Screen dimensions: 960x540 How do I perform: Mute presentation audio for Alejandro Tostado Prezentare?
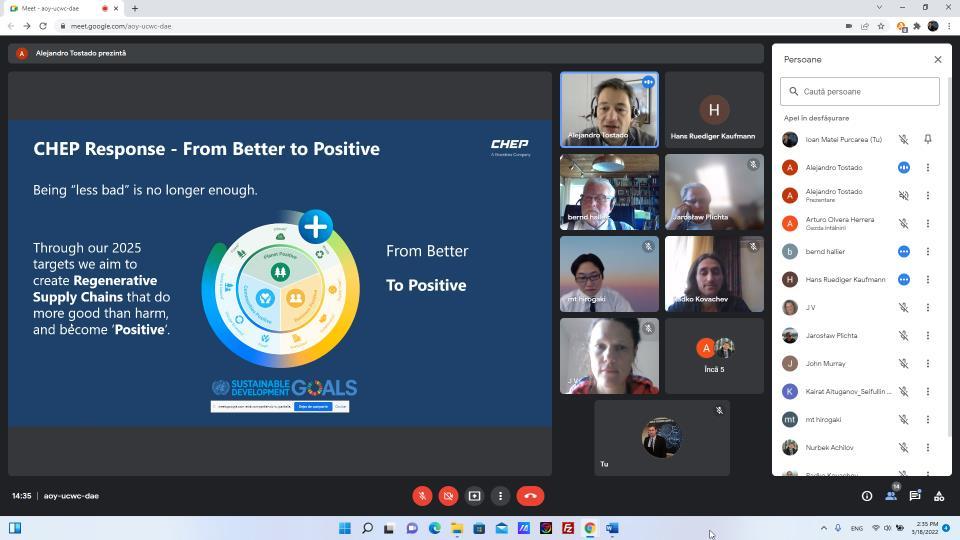904,195
